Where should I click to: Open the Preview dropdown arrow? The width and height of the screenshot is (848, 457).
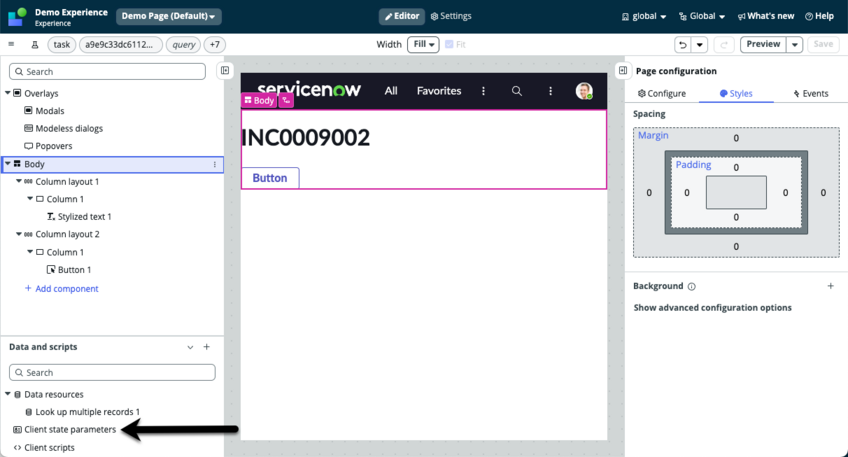pyautogui.click(x=794, y=44)
